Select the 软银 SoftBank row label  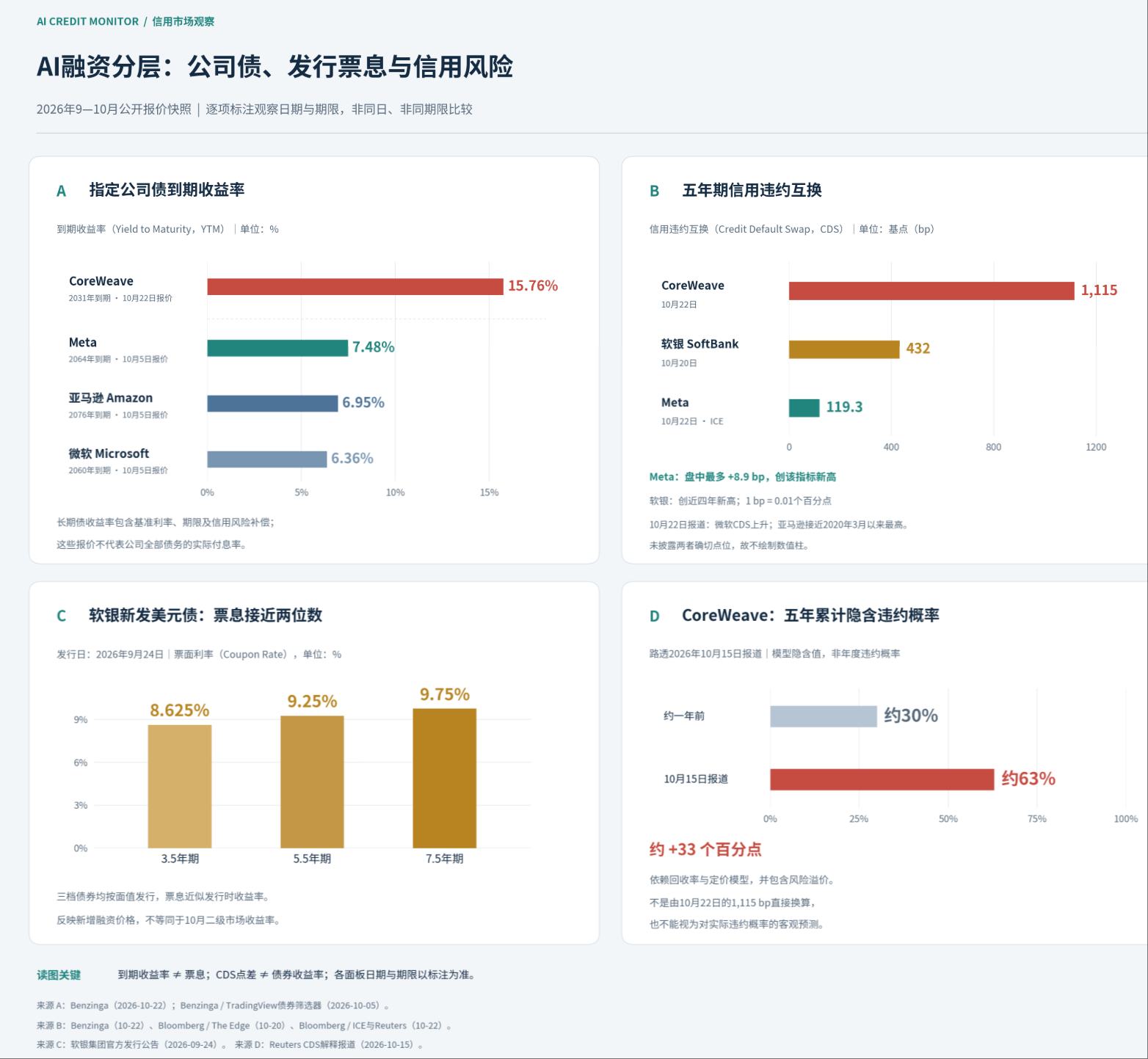pyautogui.click(x=700, y=343)
